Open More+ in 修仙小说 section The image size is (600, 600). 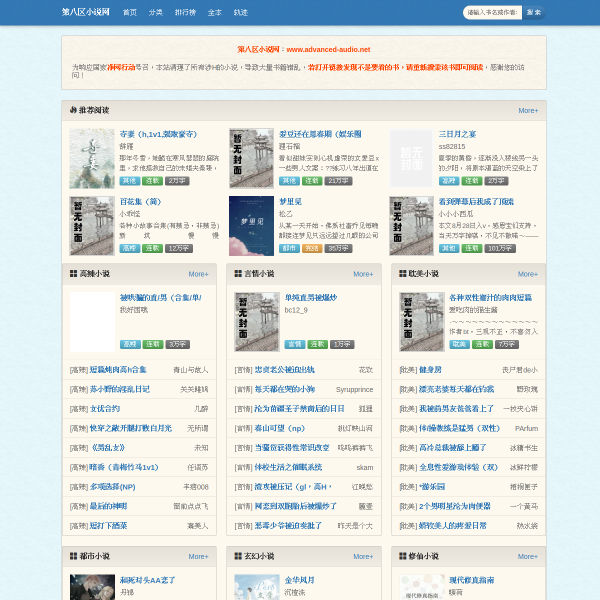(528, 556)
